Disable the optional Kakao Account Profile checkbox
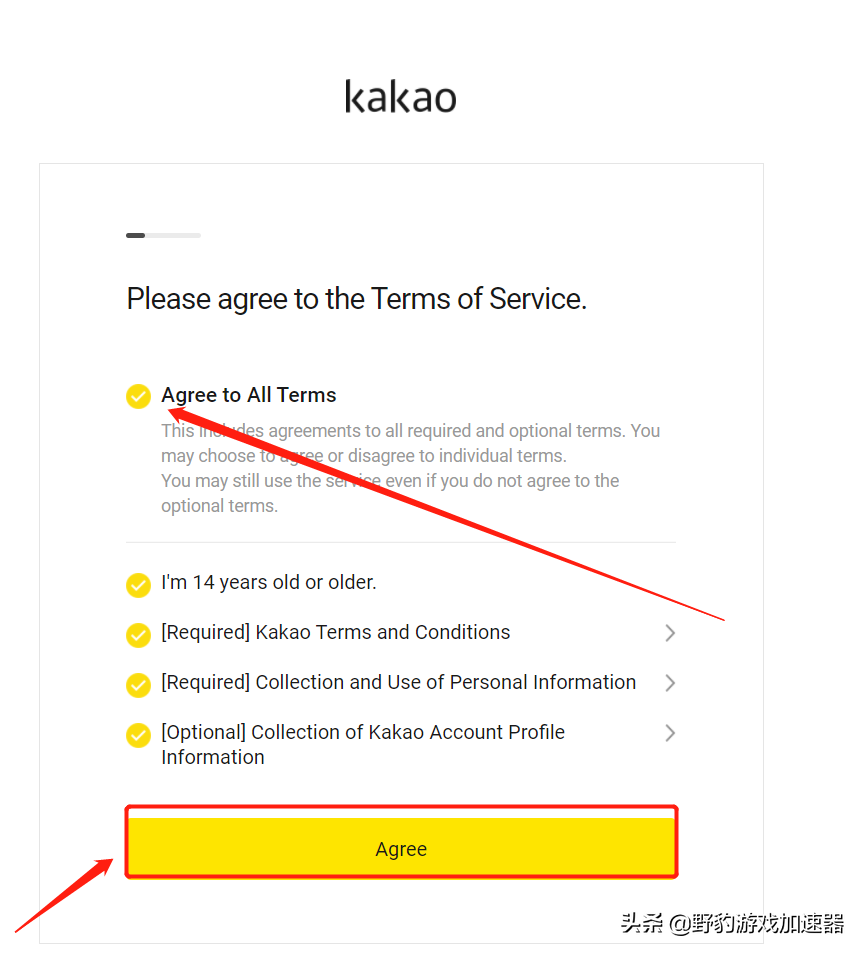 [x=138, y=735]
